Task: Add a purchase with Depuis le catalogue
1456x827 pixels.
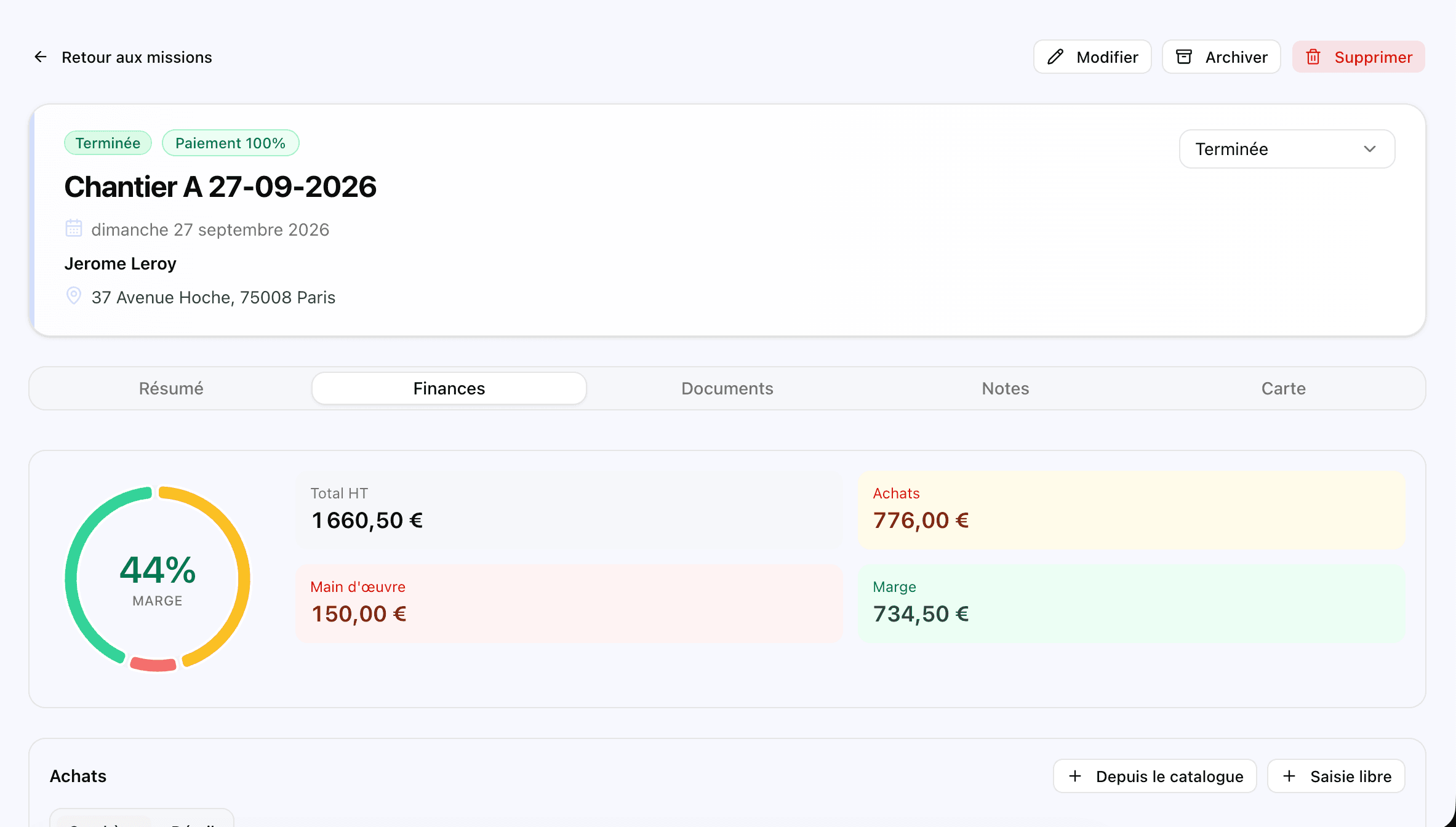Action: (1155, 776)
